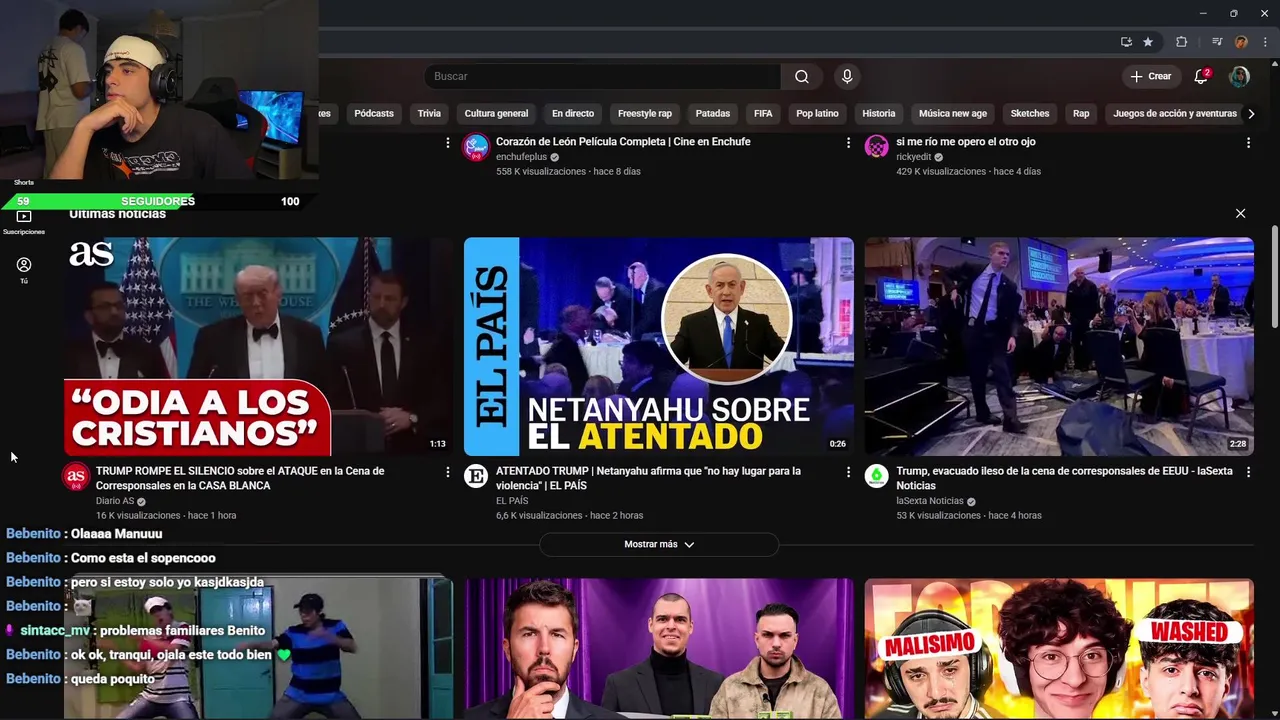Viewport: 1280px width, 720px height.
Task: Play the three men purple background thumbnail
Action: 659,649
